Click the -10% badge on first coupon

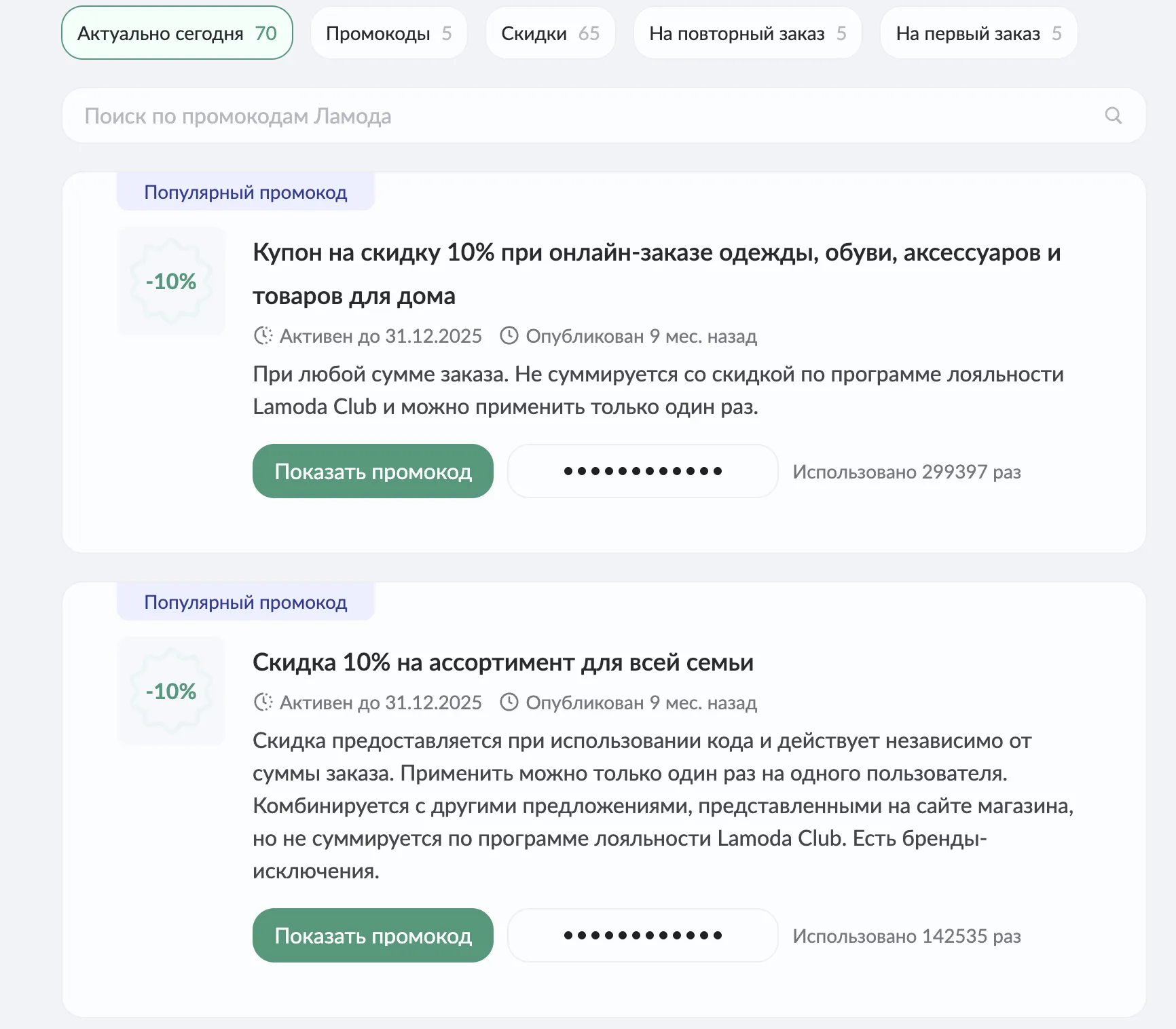click(171, 281)
